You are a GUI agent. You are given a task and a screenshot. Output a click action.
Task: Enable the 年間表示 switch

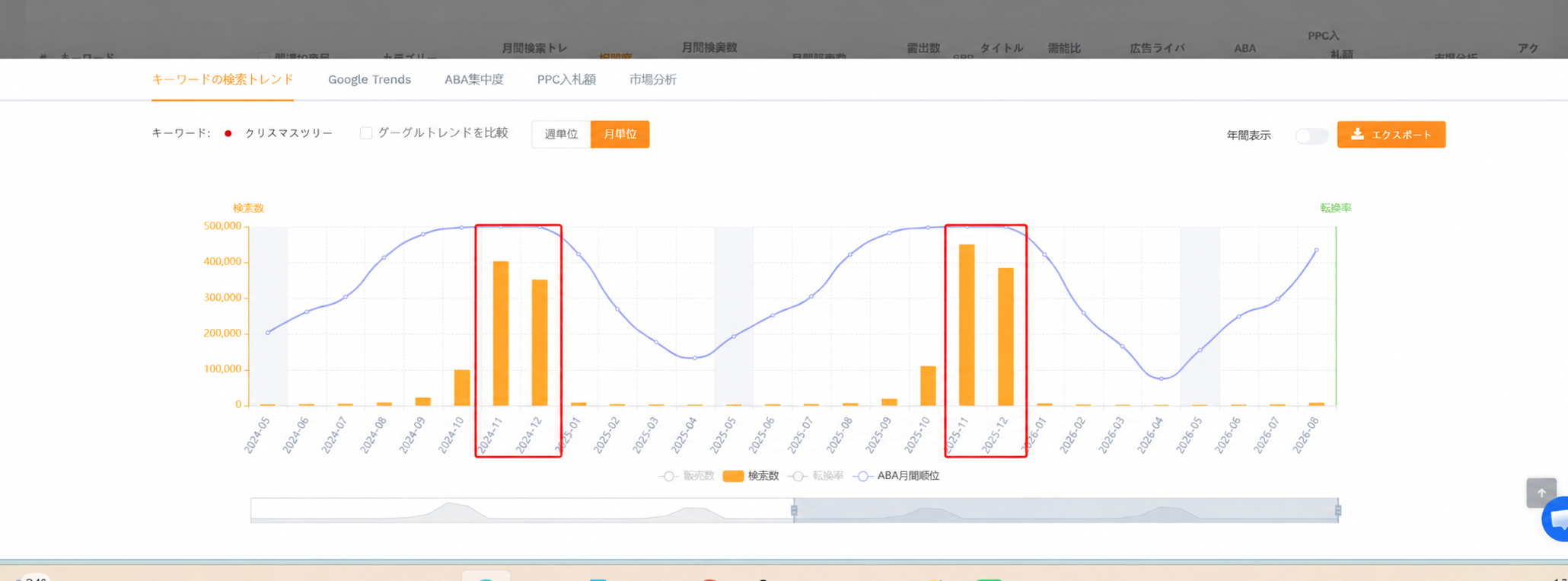pos(1311,136)
